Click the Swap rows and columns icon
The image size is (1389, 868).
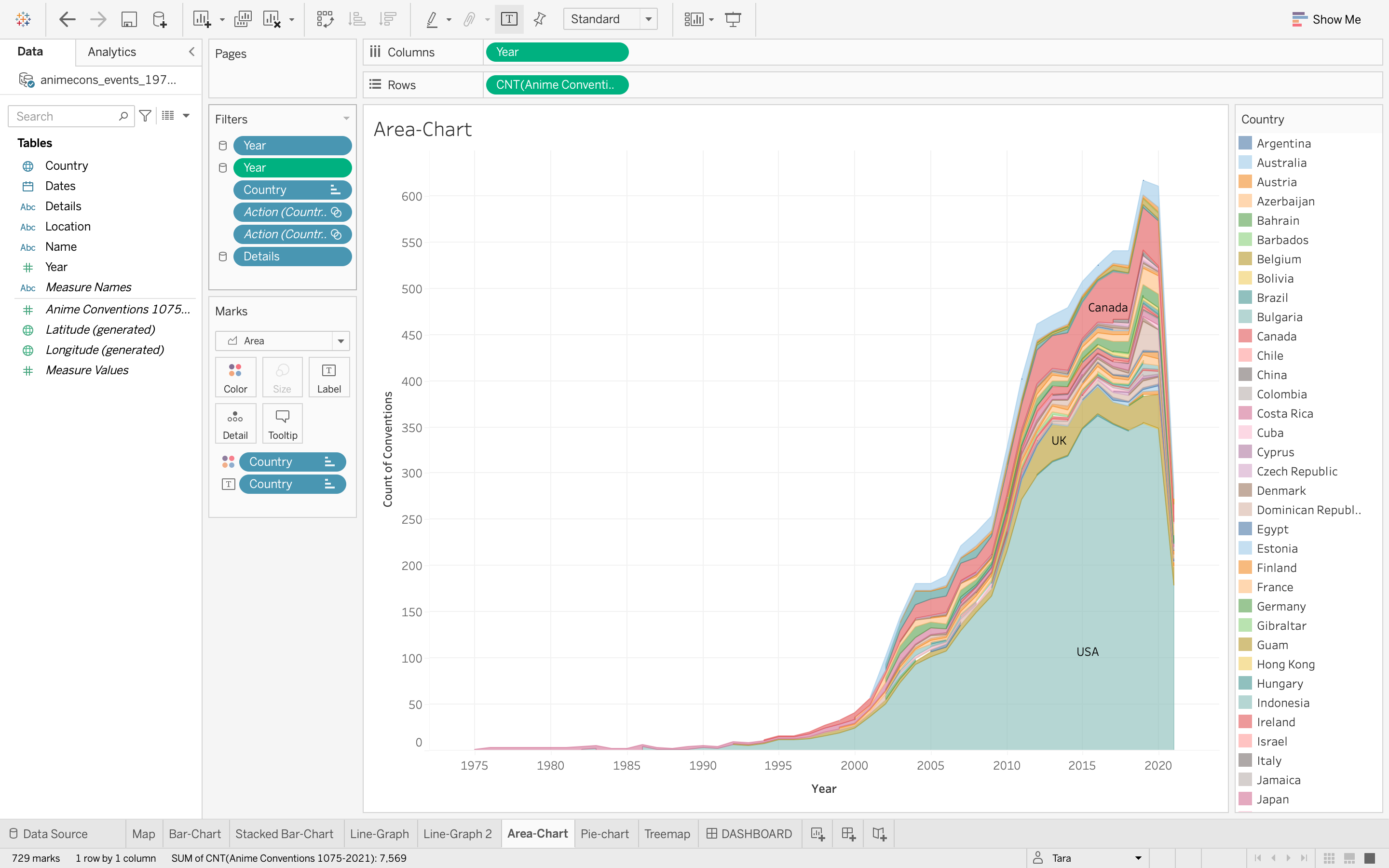tap(325, 19)
